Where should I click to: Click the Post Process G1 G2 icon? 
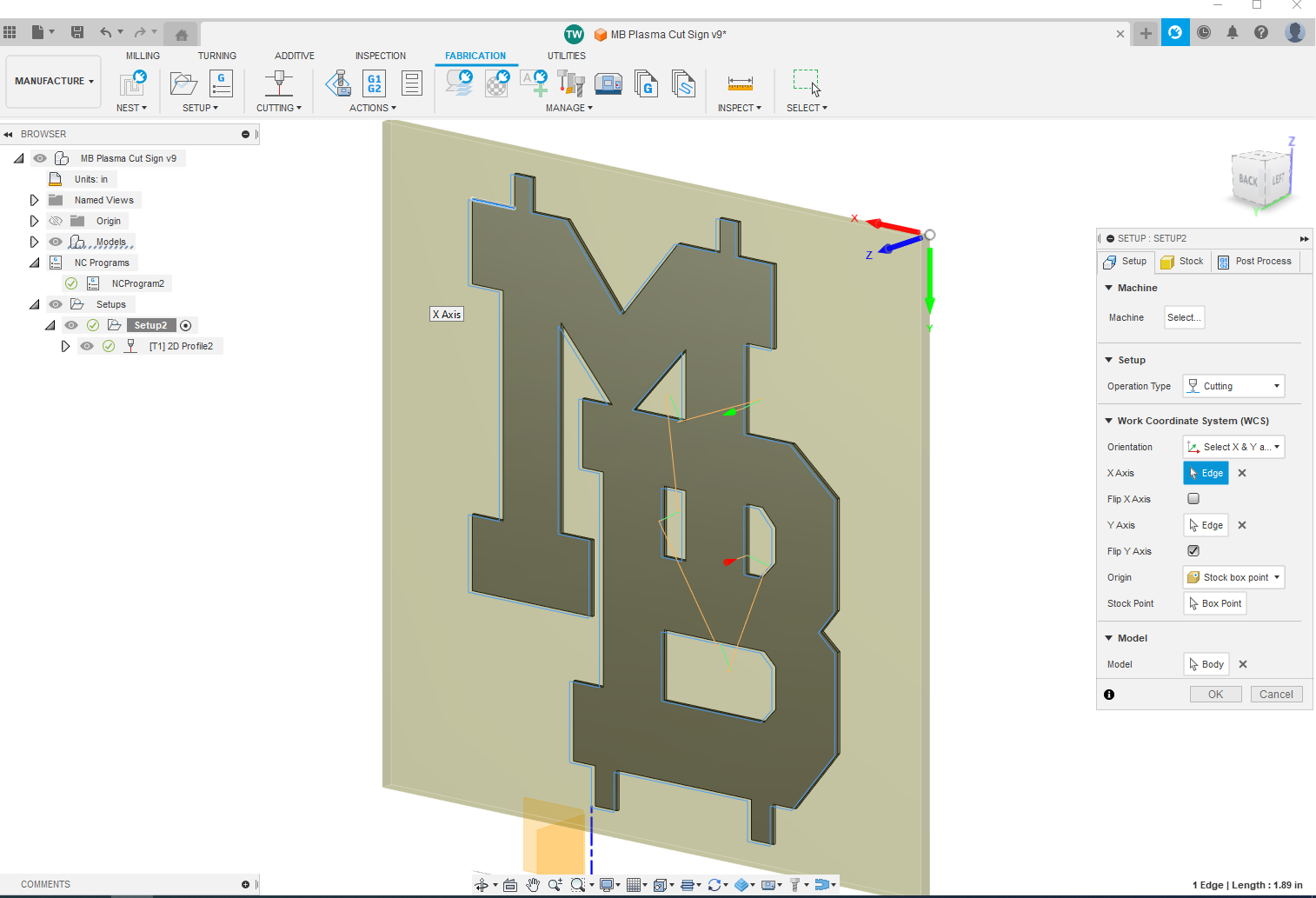pyautogui.click(x=375, y=83)
